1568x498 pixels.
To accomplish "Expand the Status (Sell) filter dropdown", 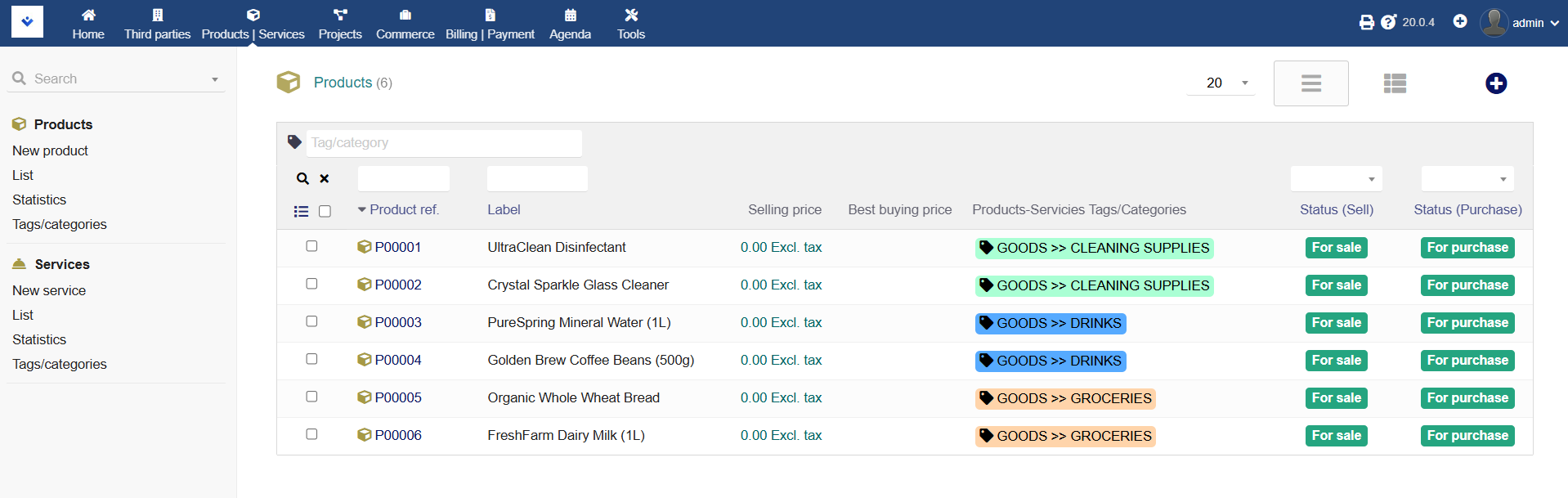I will 1336,178.
